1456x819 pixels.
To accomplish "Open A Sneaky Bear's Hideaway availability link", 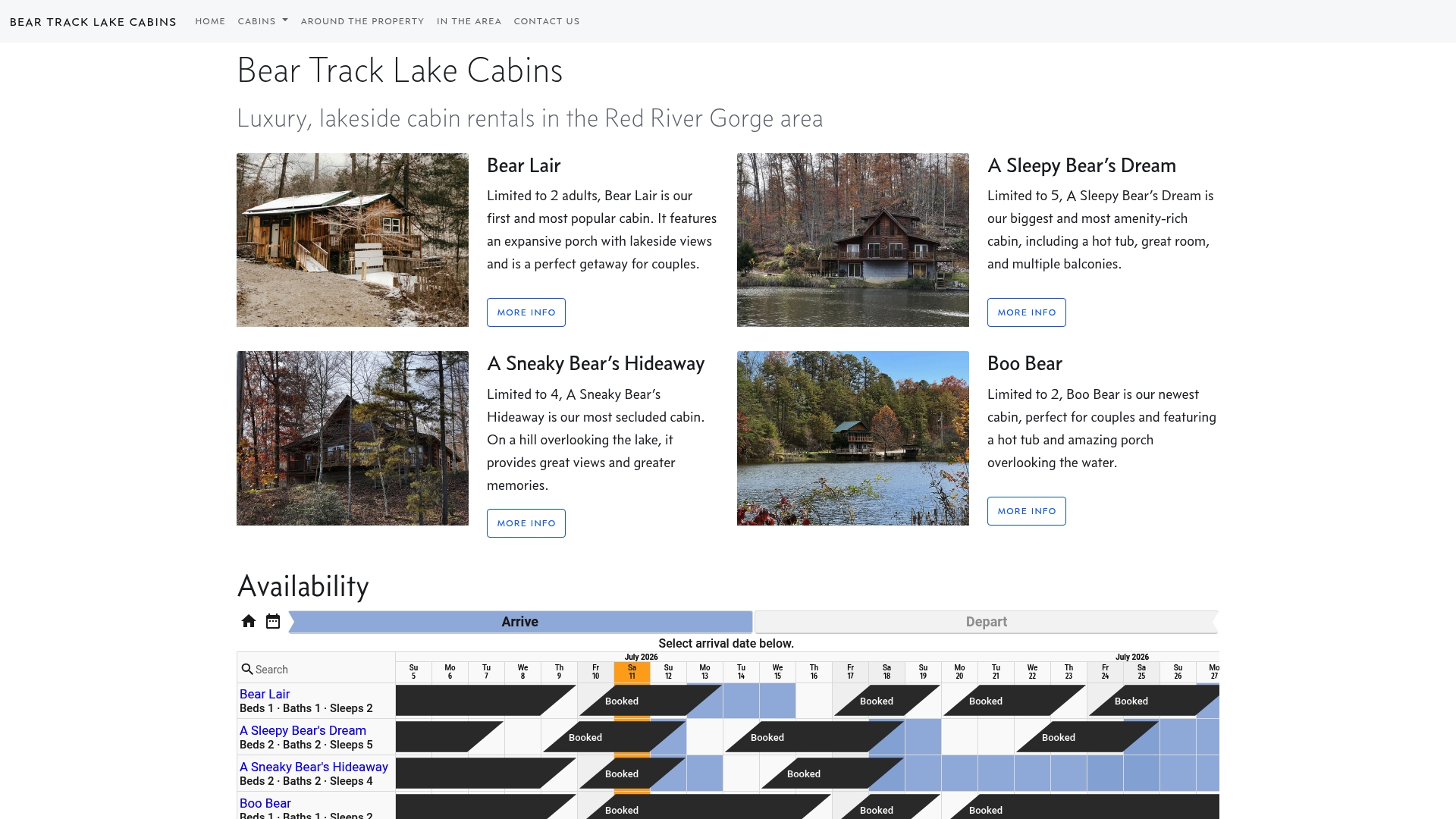I will 314,767.
